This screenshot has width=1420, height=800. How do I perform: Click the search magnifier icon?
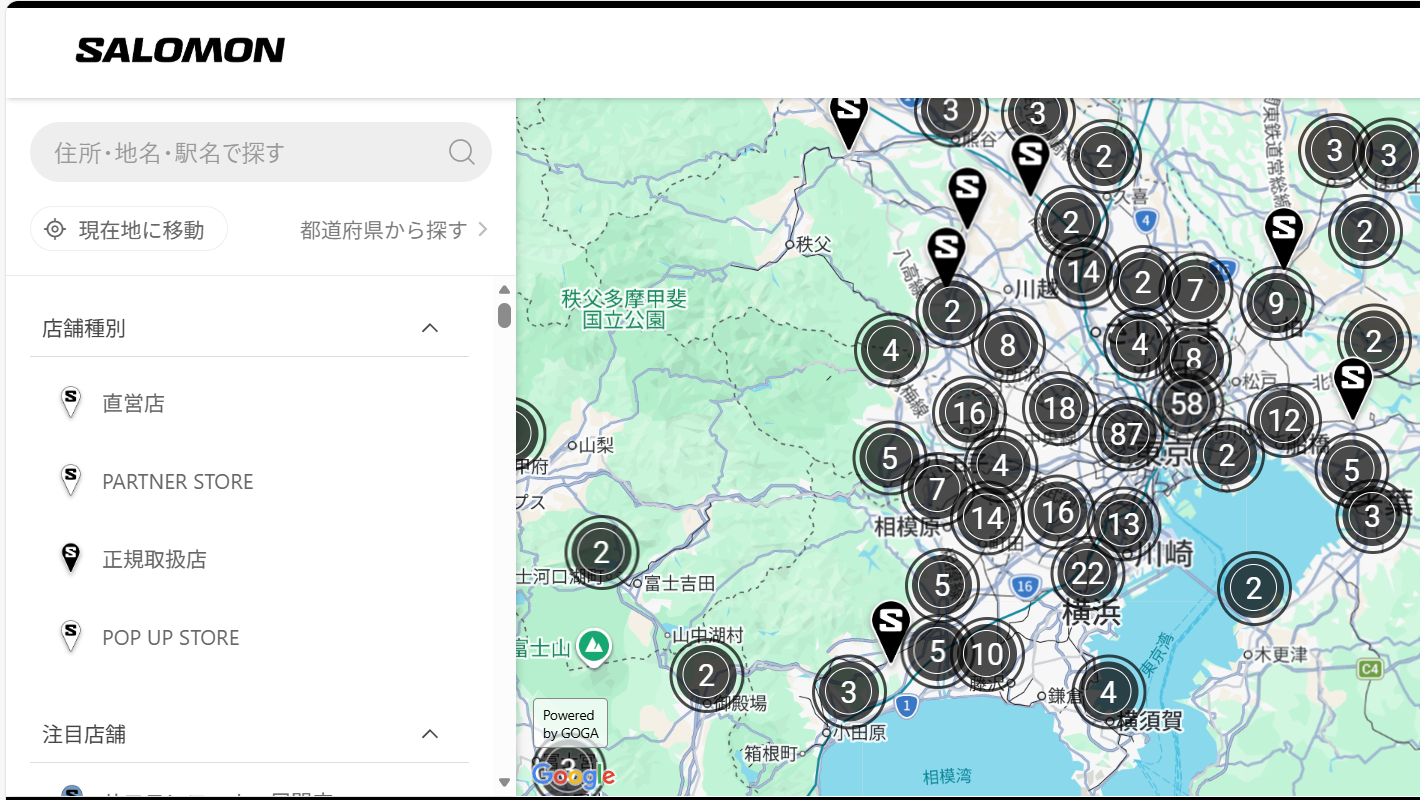[461, 152]
